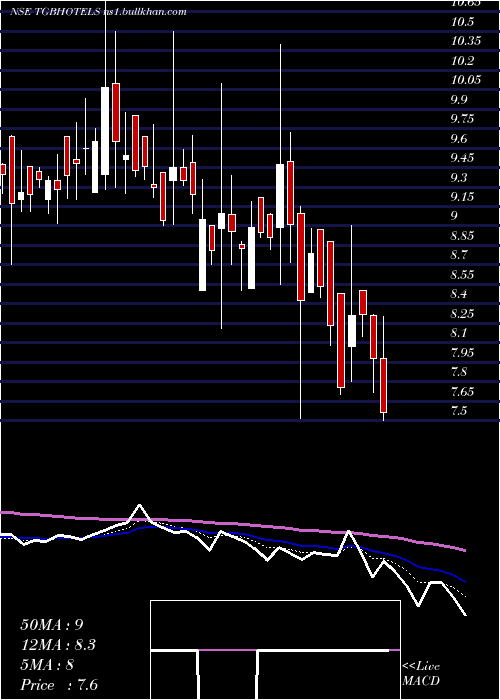Click the 8.1 price axis label
Image resolution: width=500 pixels, height=700 pixels.
[459, 333]
